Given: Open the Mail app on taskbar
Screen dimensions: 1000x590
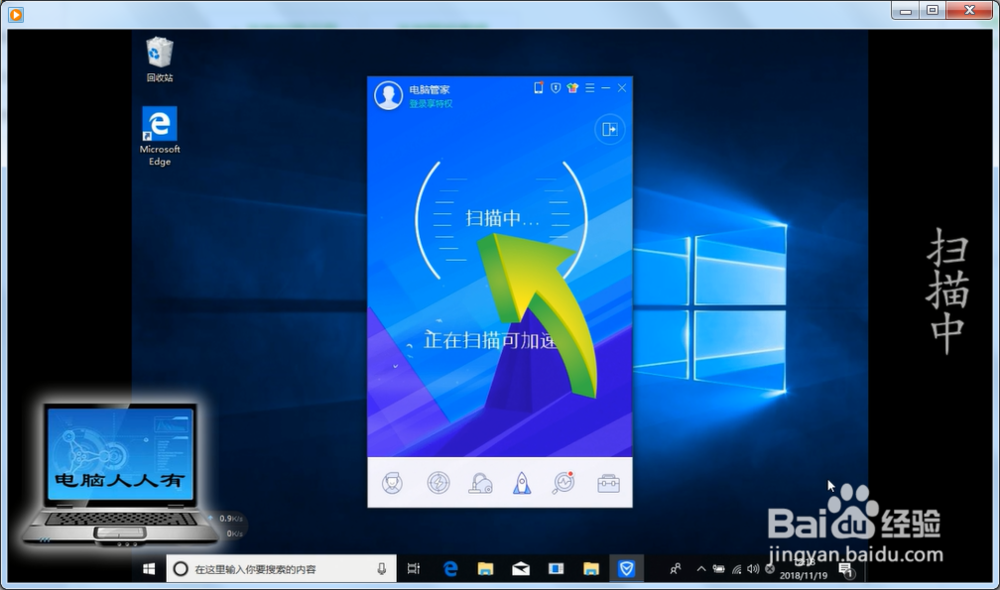Looking at the screenshot, I should click(520, 568).
